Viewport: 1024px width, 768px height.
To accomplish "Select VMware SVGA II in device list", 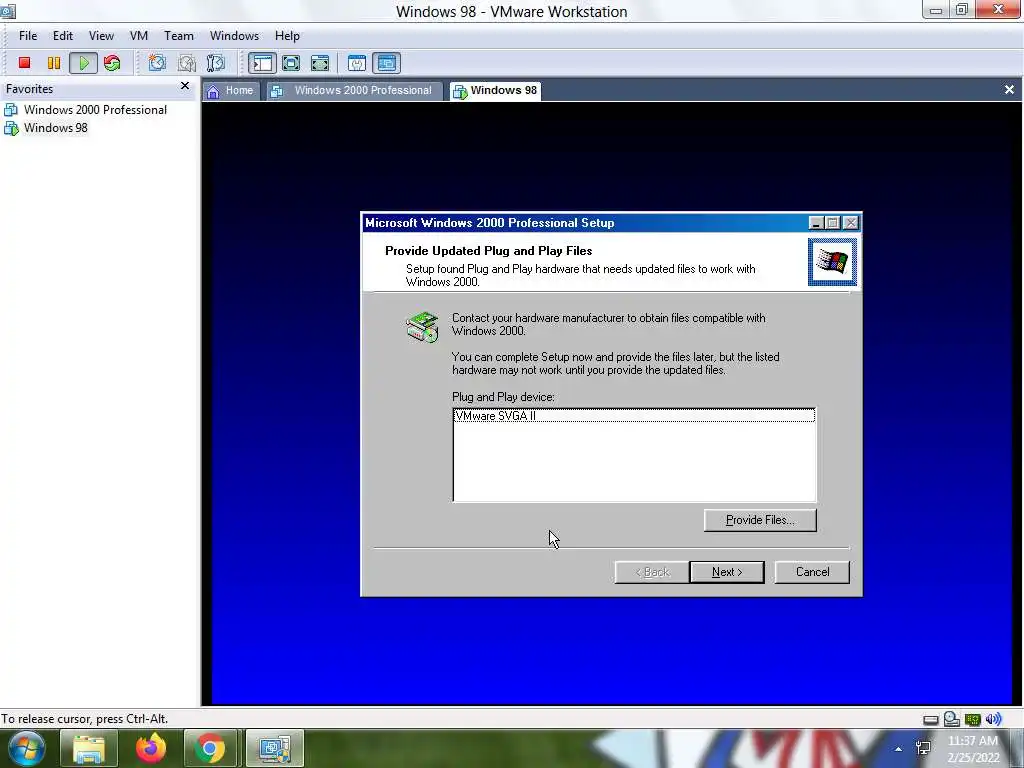I will (633, 415).
